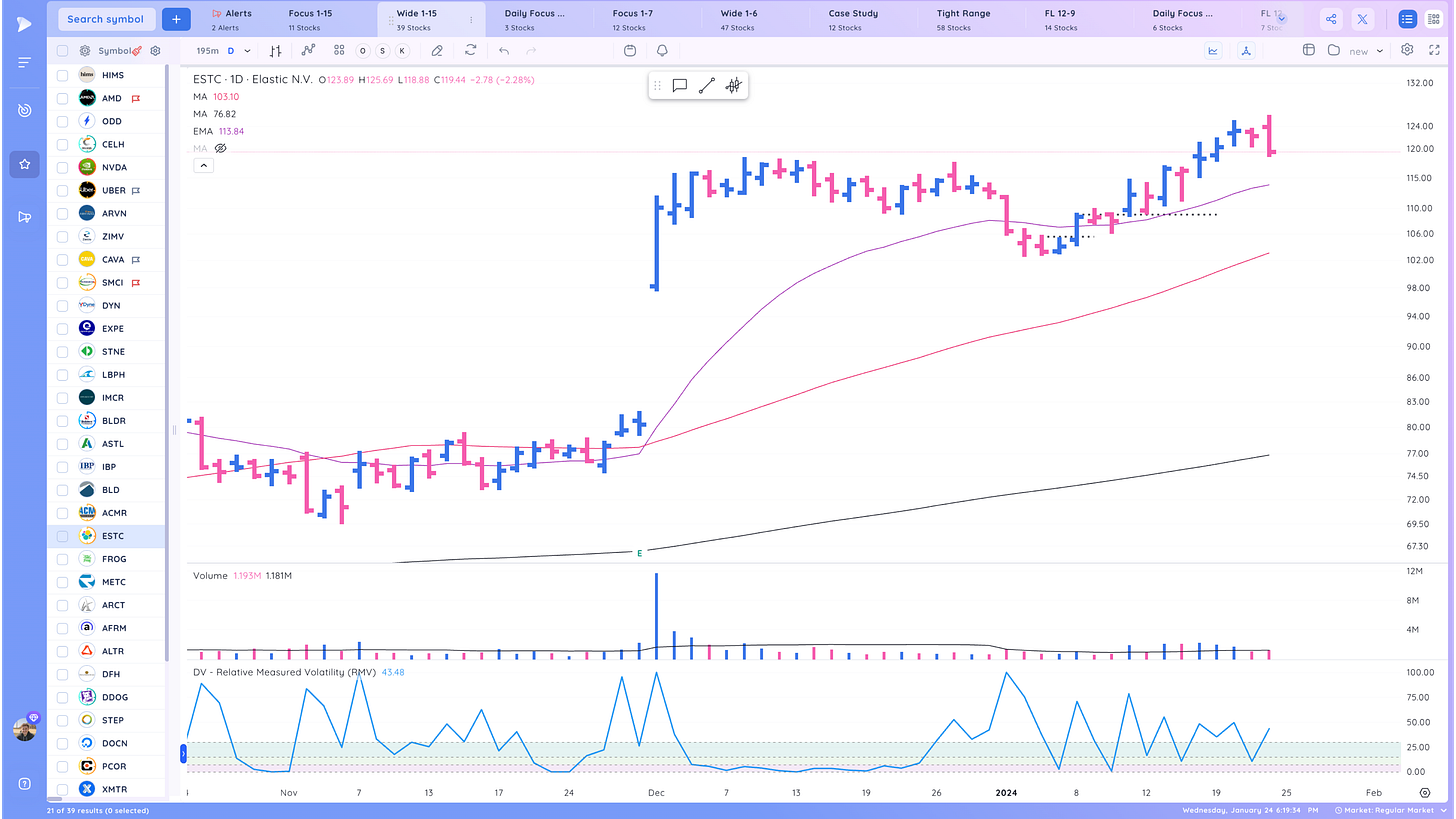Screen dimensions: 1456x819
Task: Select the candlestick measure tool in floating bar
Action: [733, 86]
